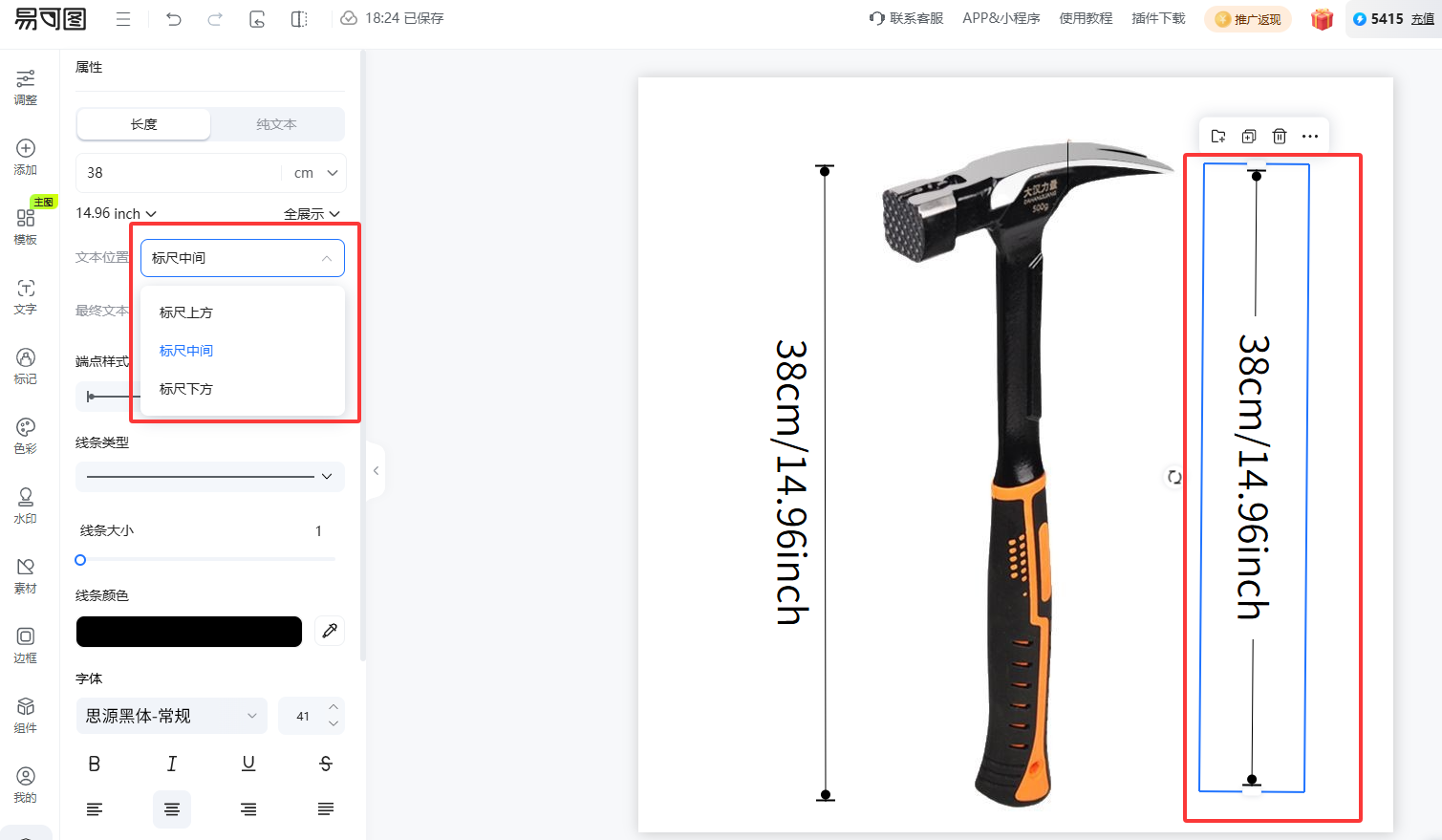
Task: Open the 思源黑体-常规 font dropdown
Action: coord(172,716)
